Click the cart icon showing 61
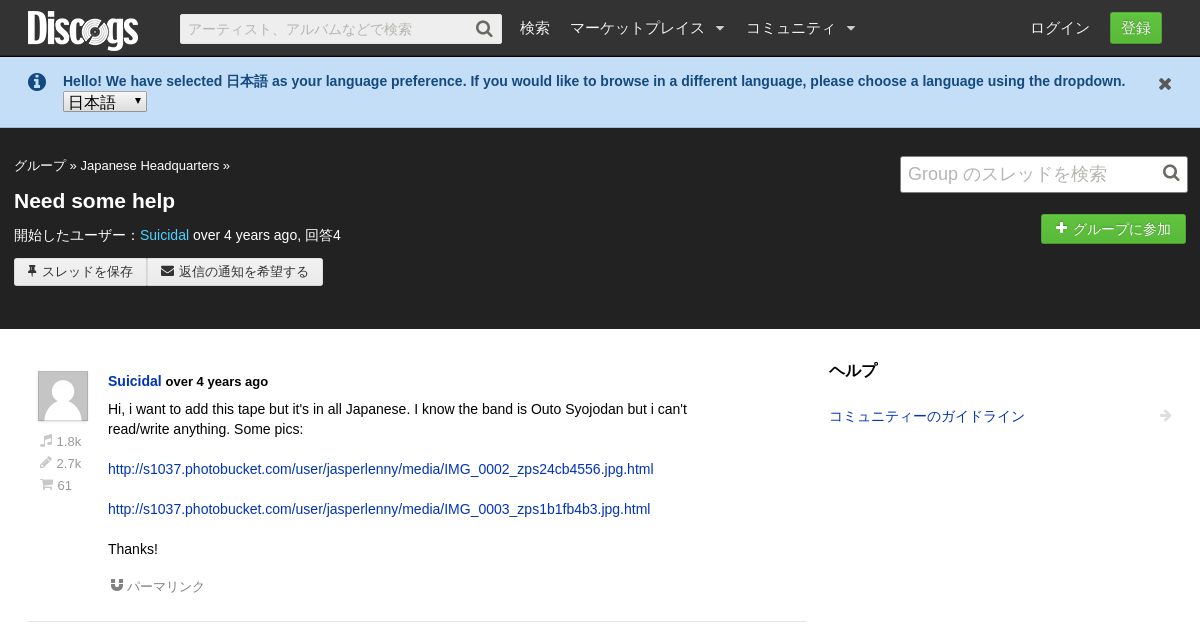Screen dimensions: 1200x630 tap(46, 485)
